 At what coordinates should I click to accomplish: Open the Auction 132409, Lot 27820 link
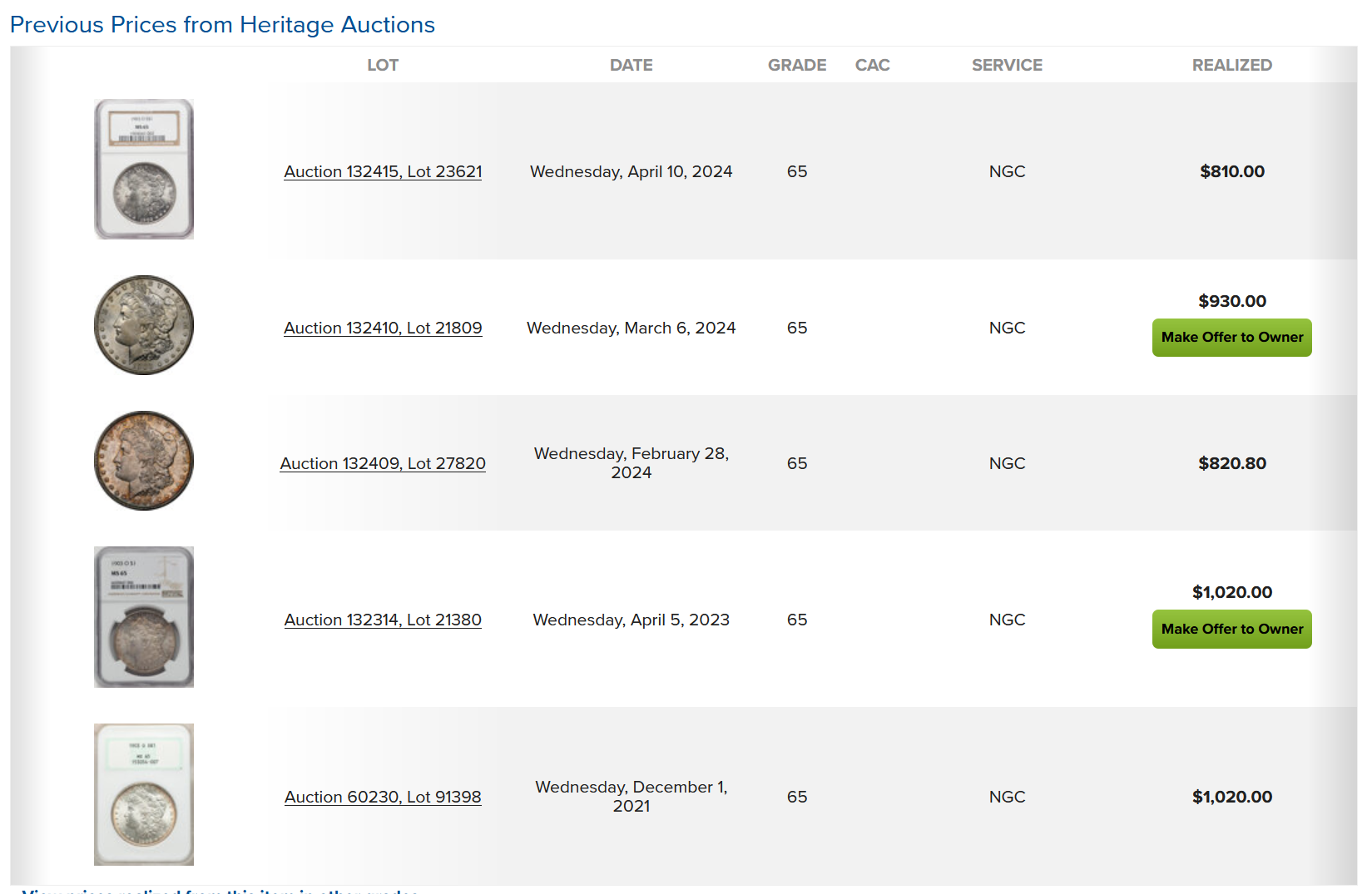(x=383, y=463)
